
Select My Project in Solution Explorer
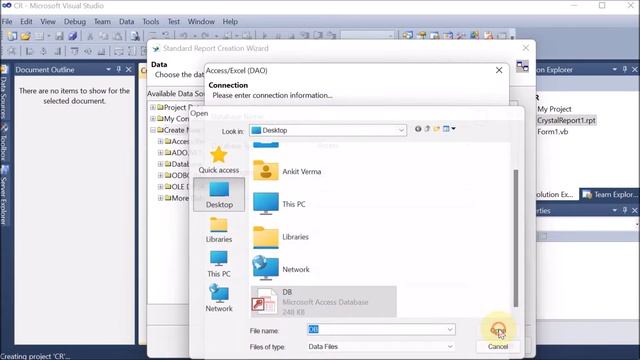coord(554,109)
